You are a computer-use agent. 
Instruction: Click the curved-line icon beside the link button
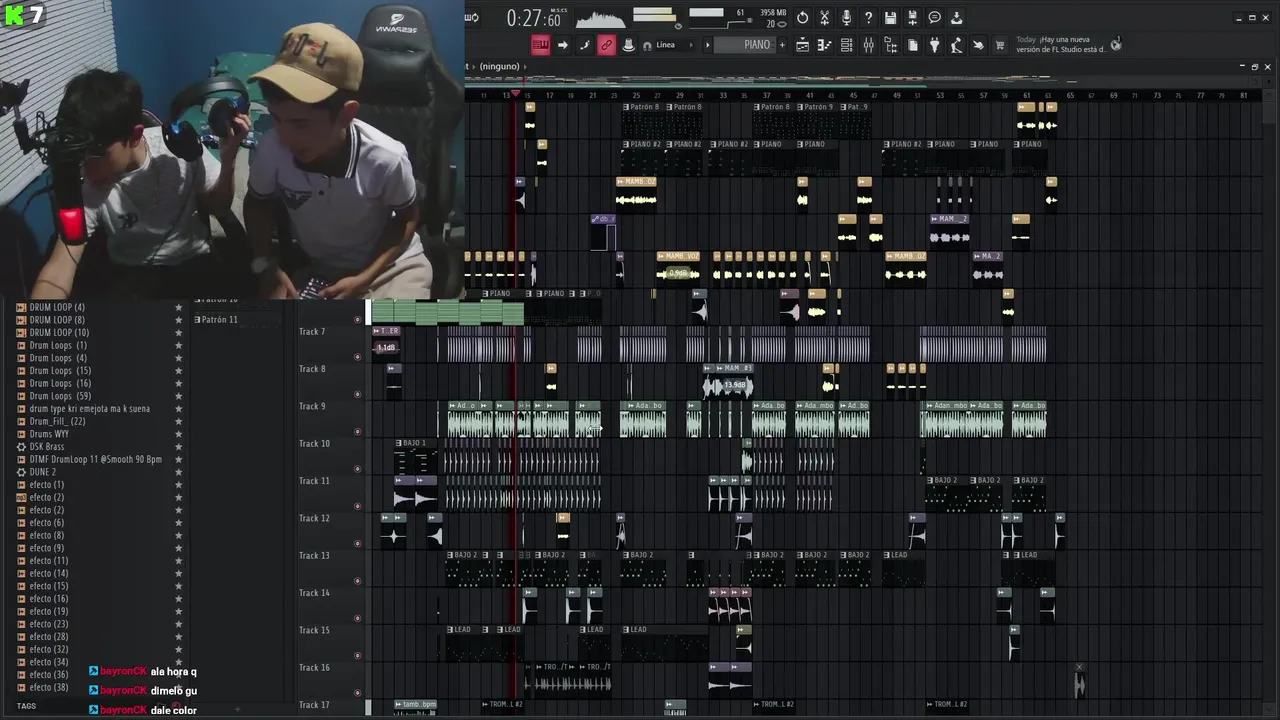point(584,45)
